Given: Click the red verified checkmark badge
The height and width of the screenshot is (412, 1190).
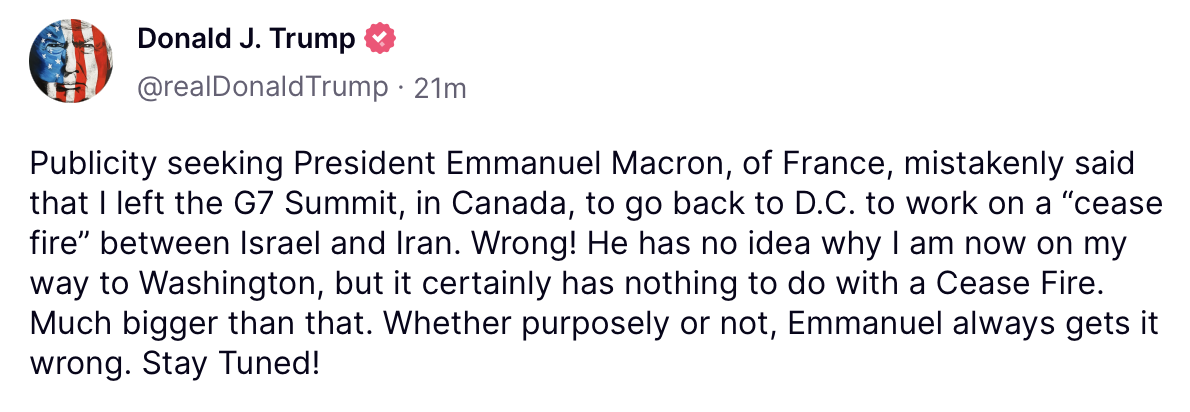Looking at the screenshot, I should (379, 38).
